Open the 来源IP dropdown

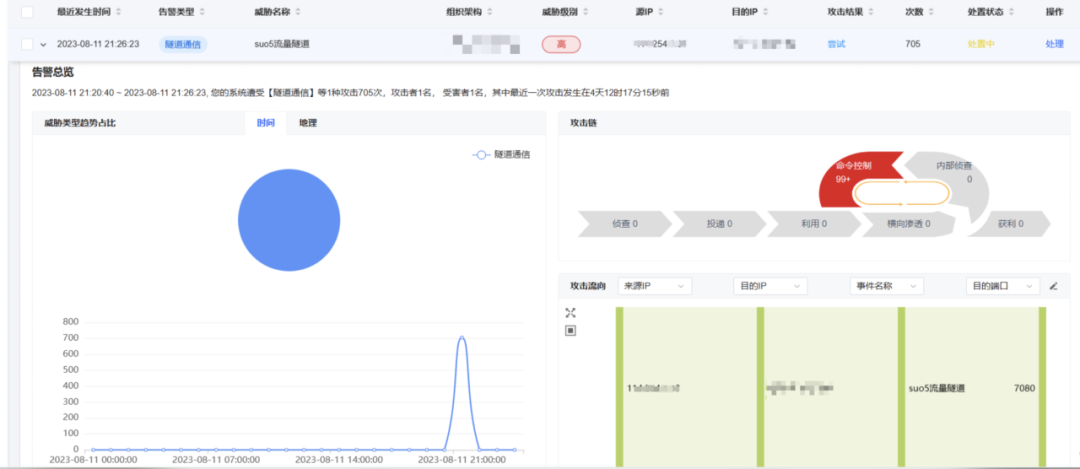tap(654, 286)
